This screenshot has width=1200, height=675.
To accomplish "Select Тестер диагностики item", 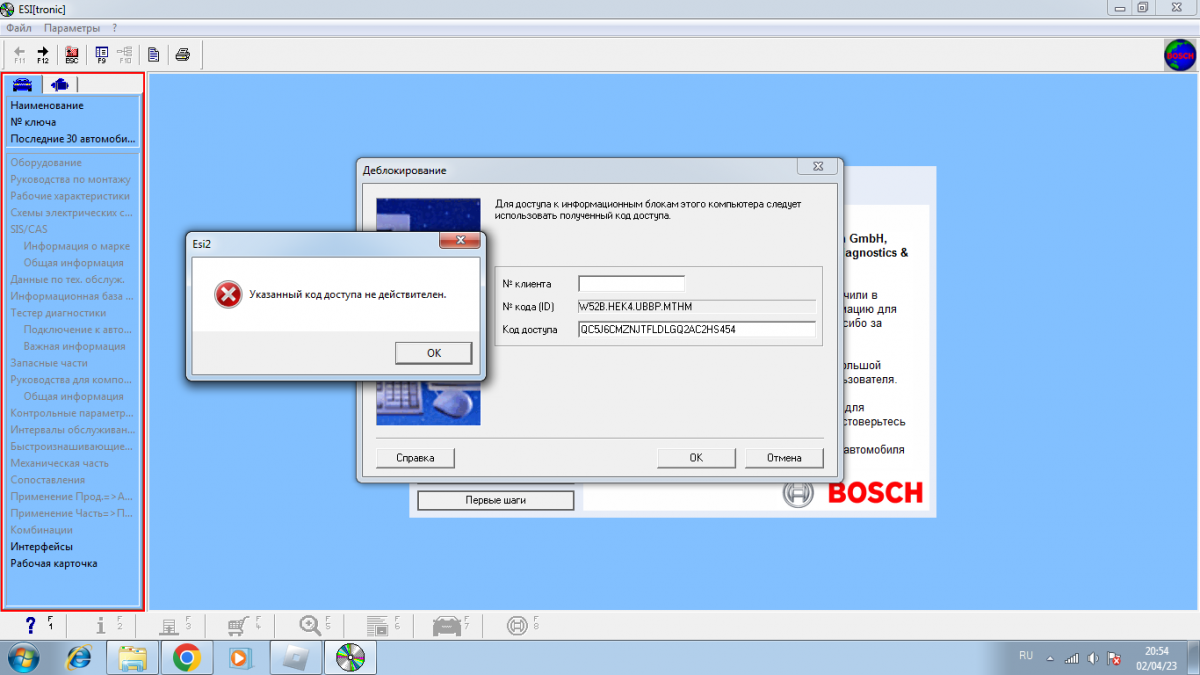I will [58, 312].
